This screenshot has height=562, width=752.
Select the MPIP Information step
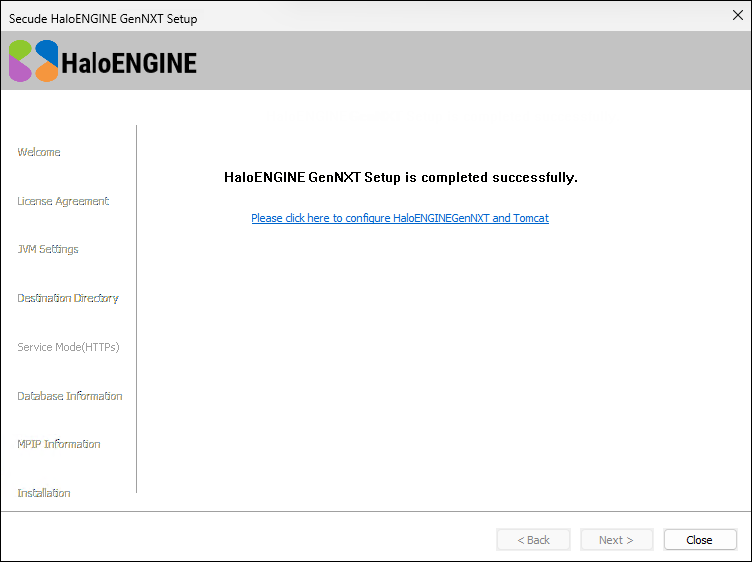[x=59, y=444]
